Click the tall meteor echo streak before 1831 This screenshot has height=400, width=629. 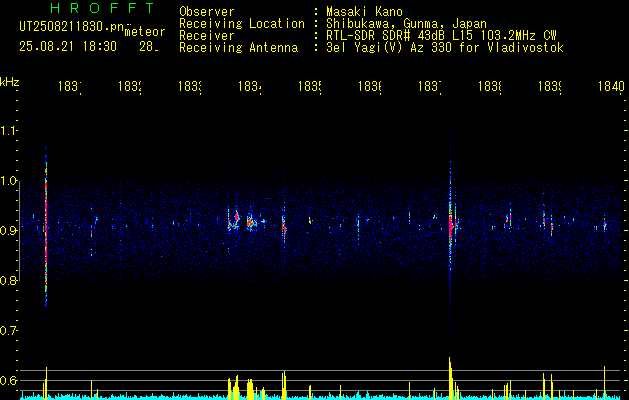click(x=46, y=227)
